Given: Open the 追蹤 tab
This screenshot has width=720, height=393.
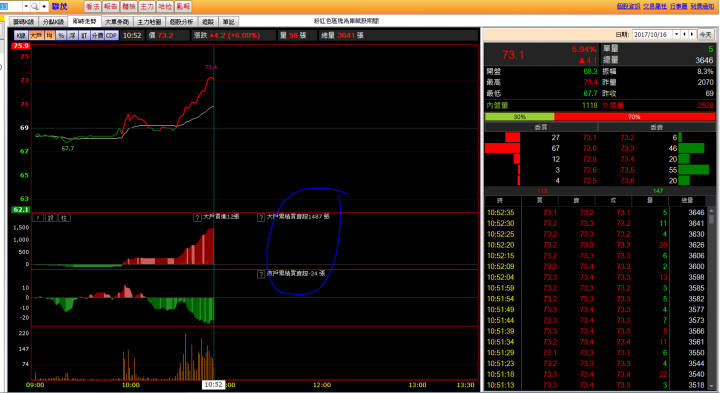Looking at the screenshot, I should [x=208, y=22].
